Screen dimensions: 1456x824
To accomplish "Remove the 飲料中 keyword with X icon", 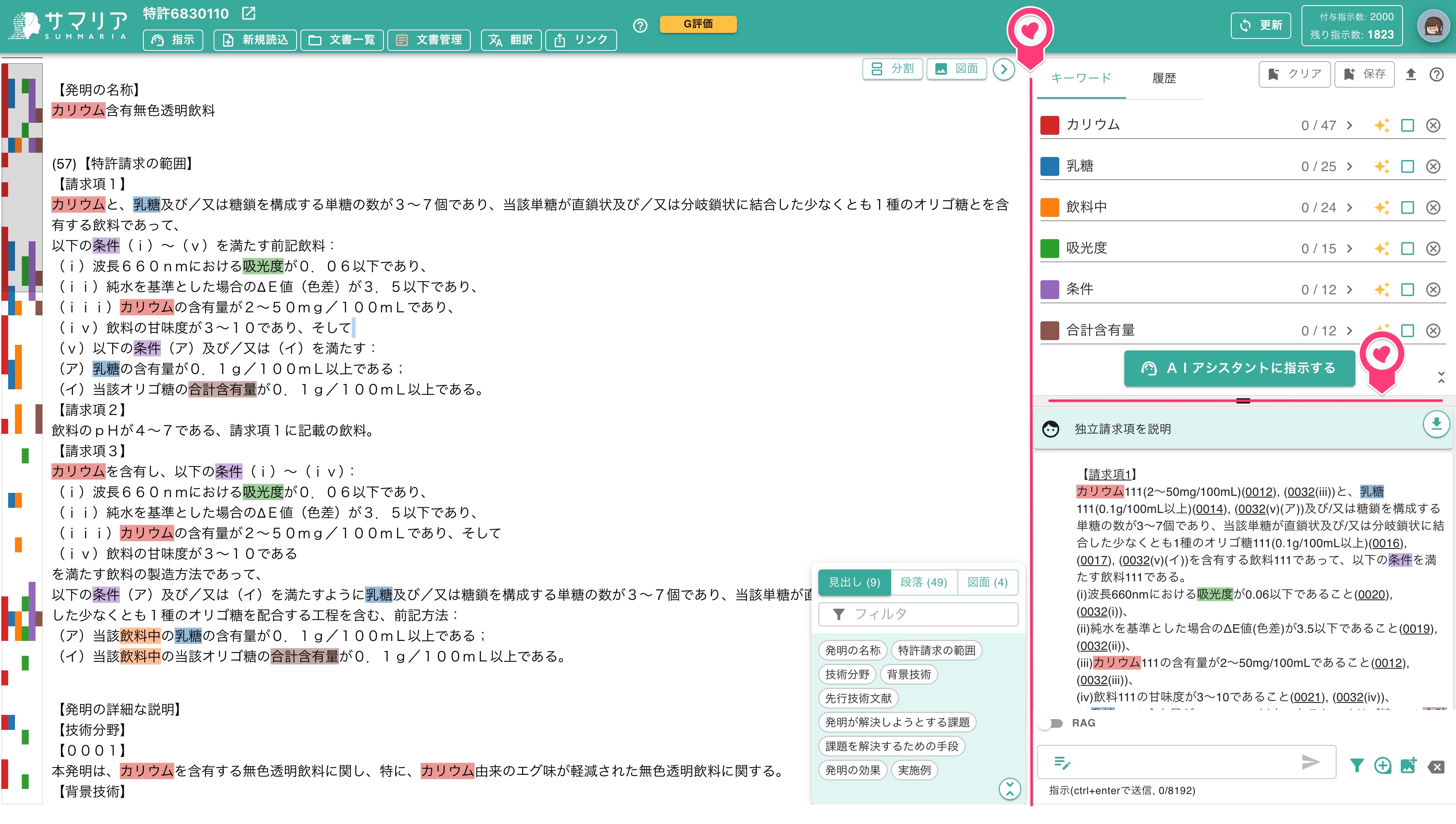I will tap(1433, 207).
